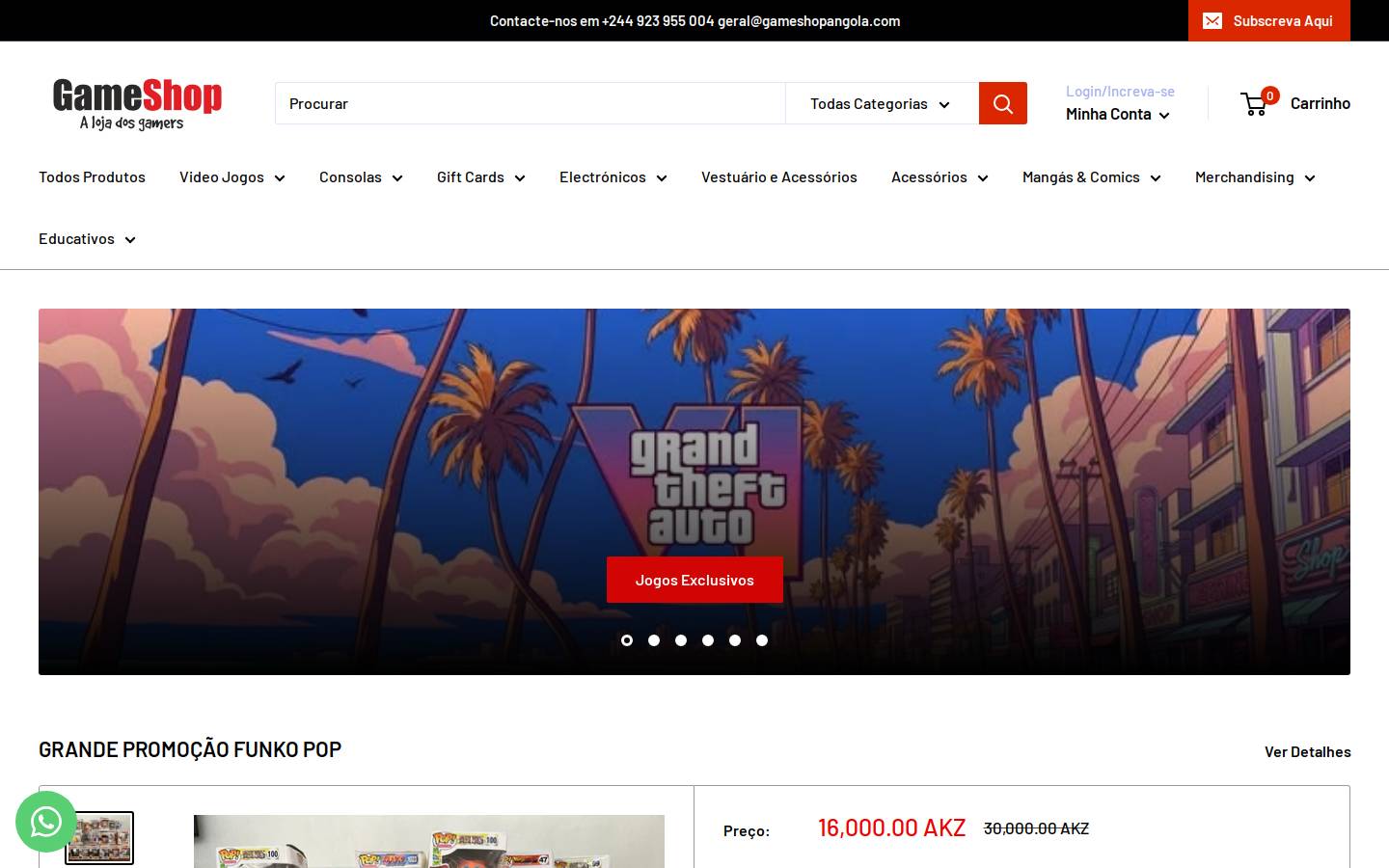Open the Todas Categorias dropdown

(x=882, y=103)
